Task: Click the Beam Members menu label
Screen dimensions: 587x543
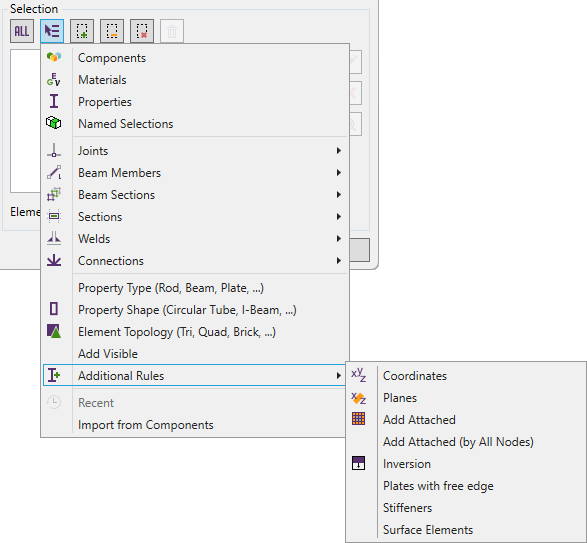Action: [x=119, y=173]
